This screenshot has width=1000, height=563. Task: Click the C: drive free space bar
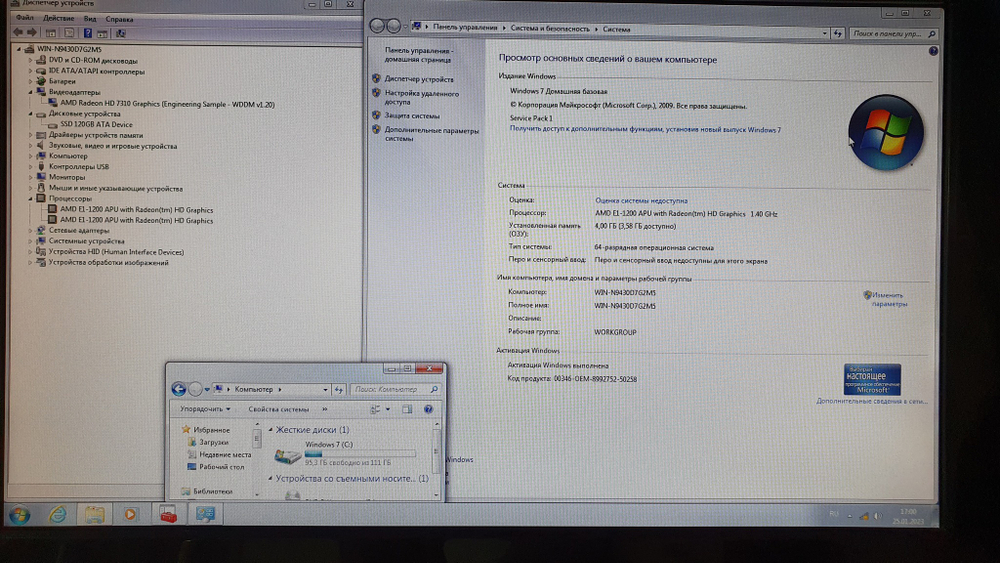(x=360, y=453)
